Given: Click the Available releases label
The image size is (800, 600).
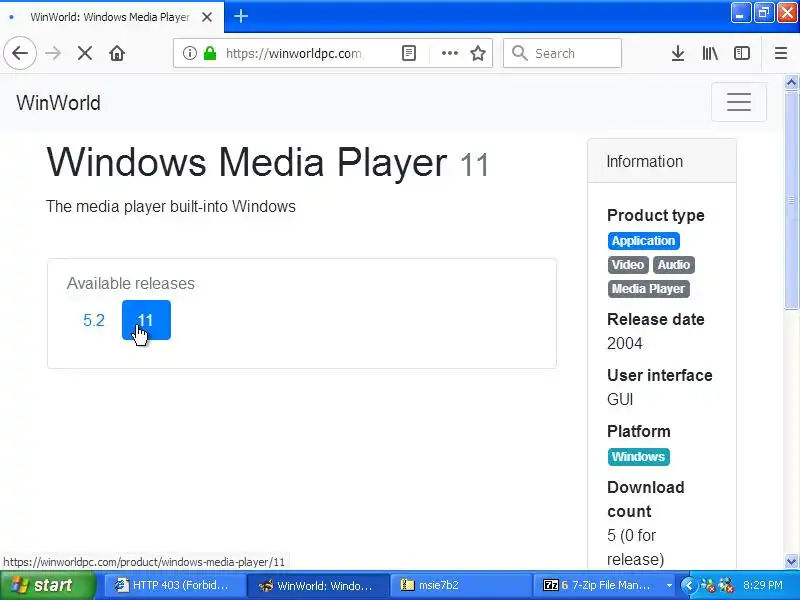Looking at the screenshot, I should pyautogui.click(x=131, y=283).
